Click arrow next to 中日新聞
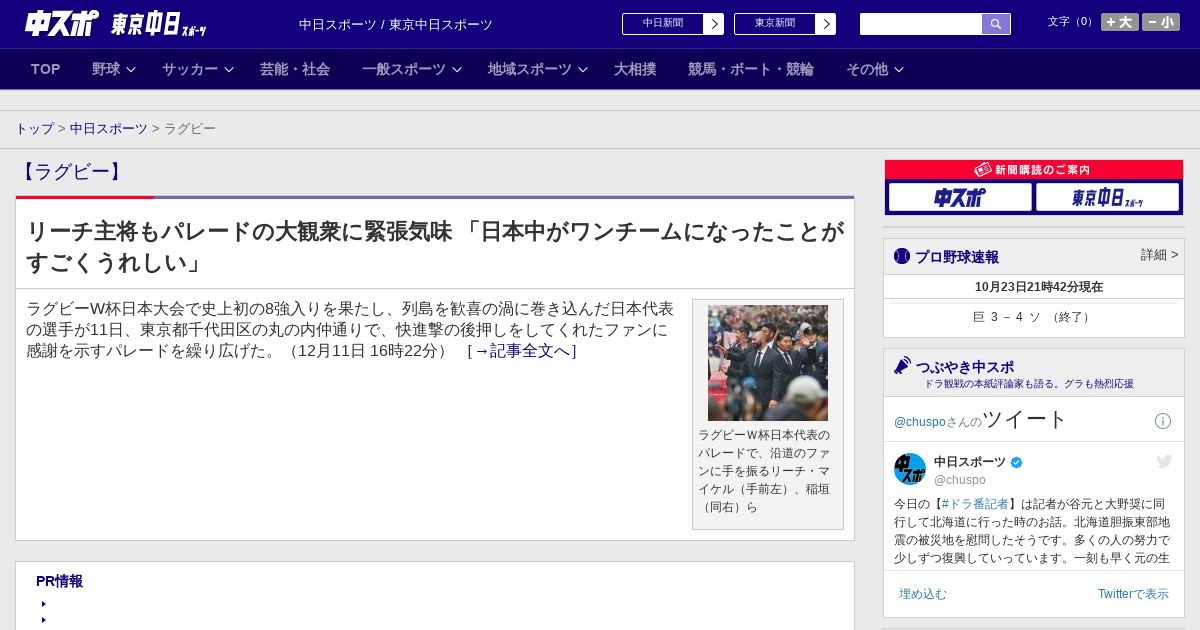This screenshot has height=630, width=1200. pos(714,24)
